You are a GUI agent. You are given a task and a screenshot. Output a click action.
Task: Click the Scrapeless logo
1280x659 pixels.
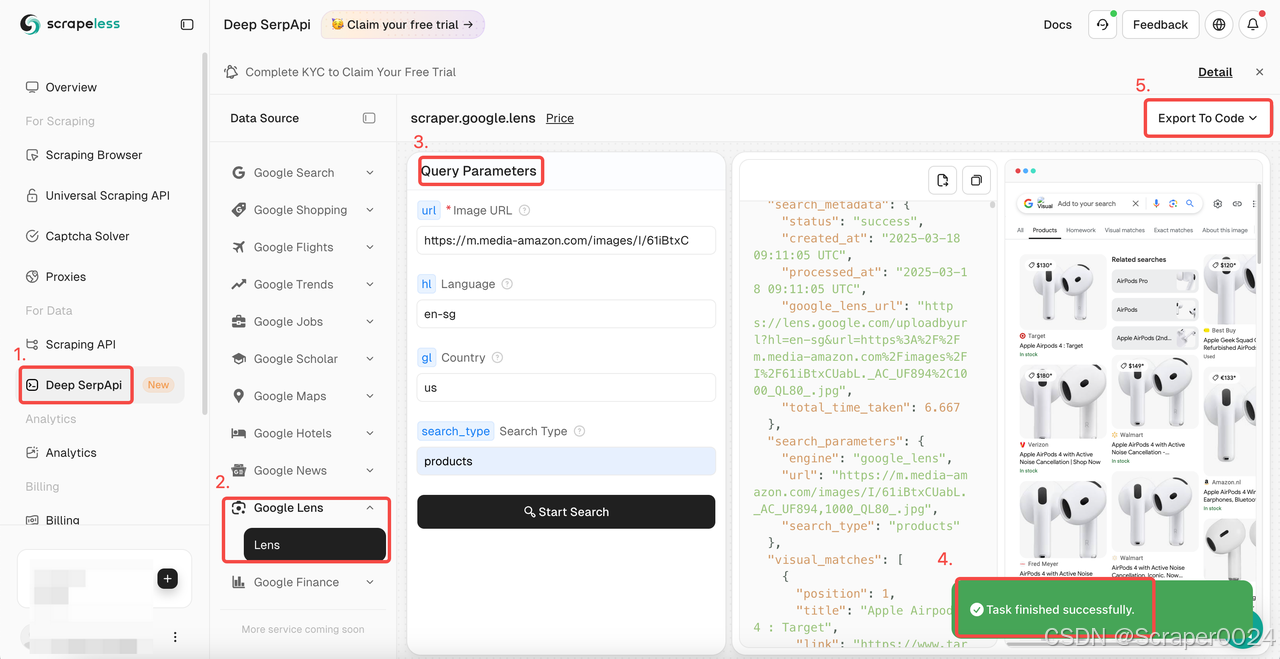tap(70, 24)
